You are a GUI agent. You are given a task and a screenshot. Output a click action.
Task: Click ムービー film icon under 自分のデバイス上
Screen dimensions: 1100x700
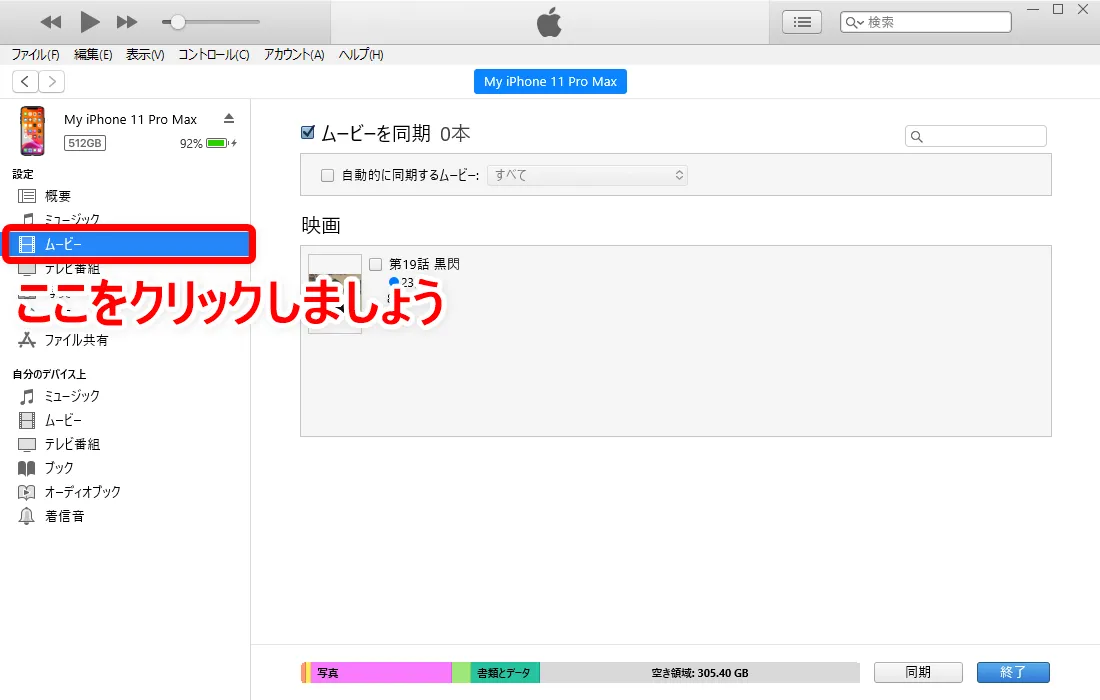point(27,420)
